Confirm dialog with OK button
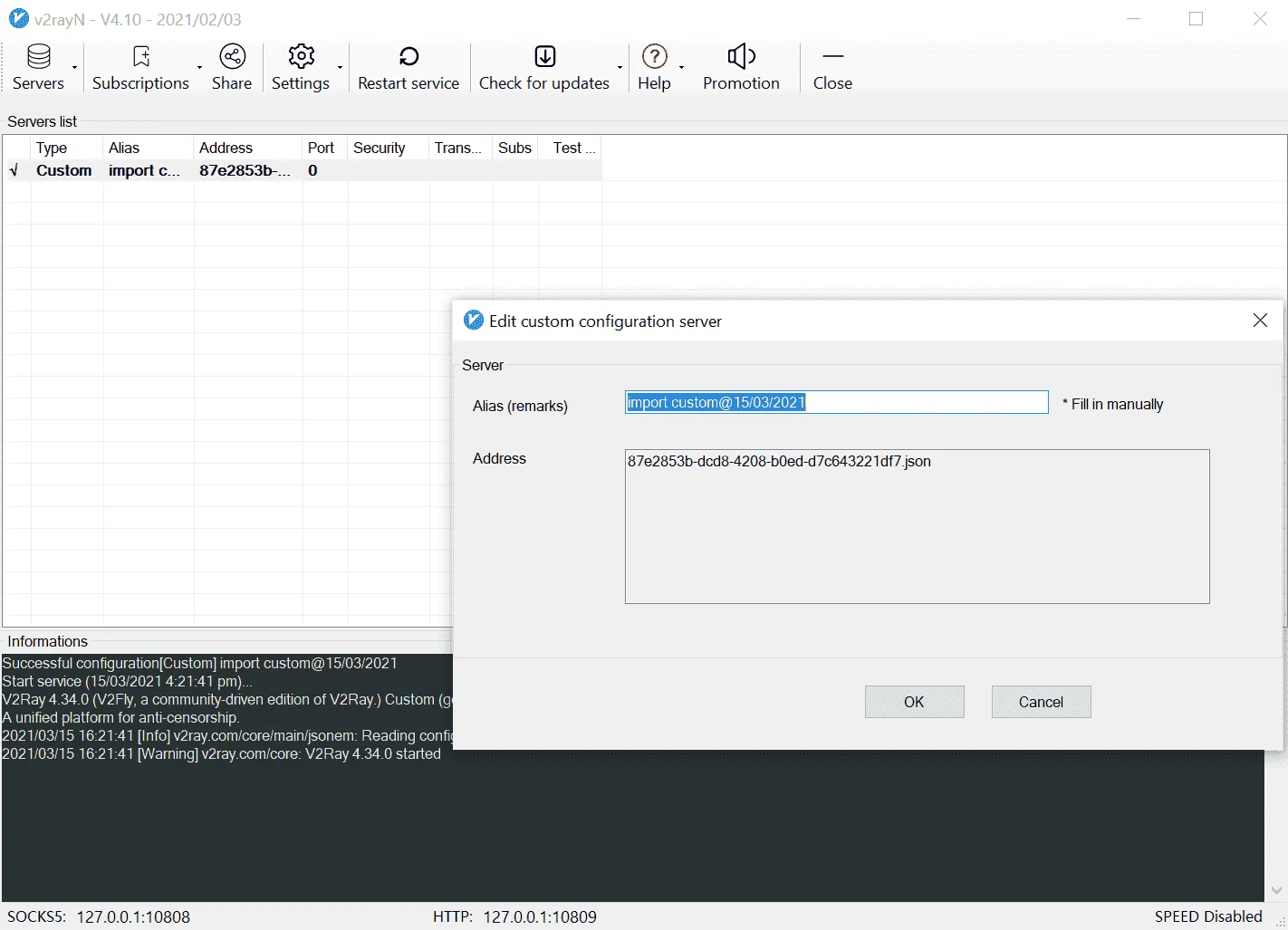1288x930 pixels. click(x=914, y=702)
